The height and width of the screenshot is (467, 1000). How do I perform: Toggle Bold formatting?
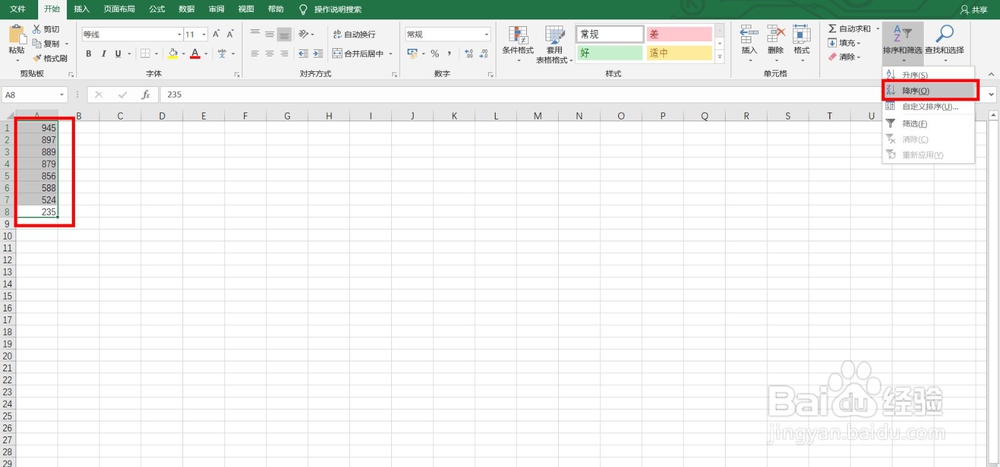pos(89,54)
